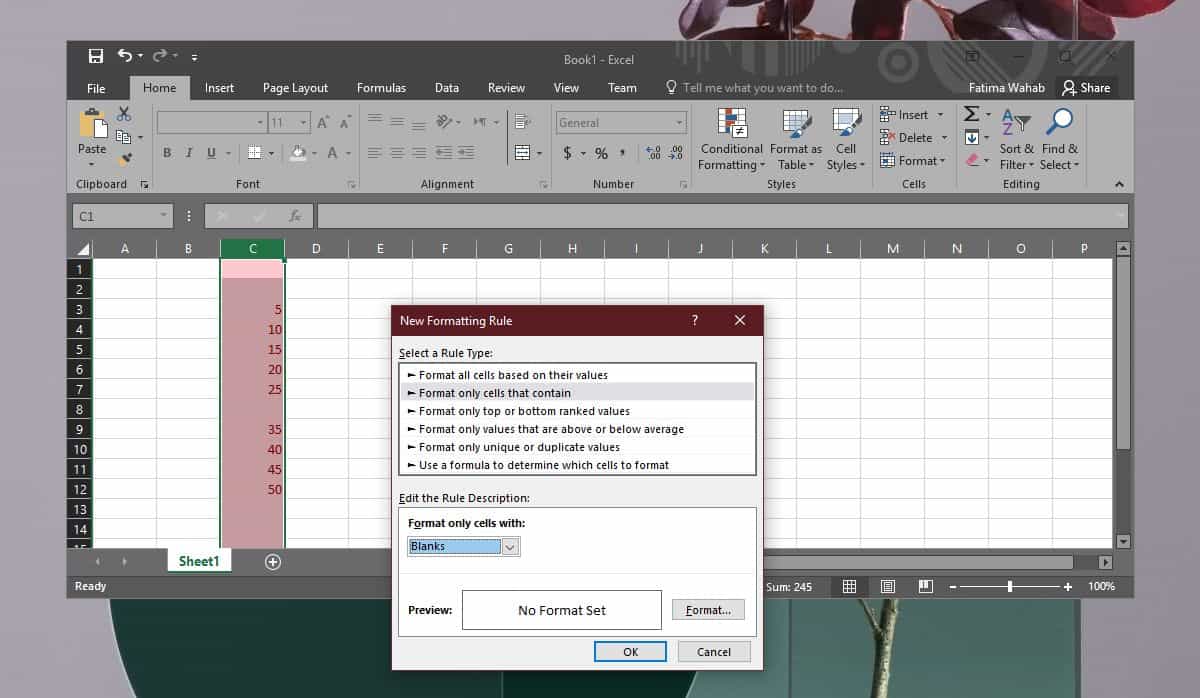Open Cell Styles gallery
1200x698 pixels.
tap(846, 139)
